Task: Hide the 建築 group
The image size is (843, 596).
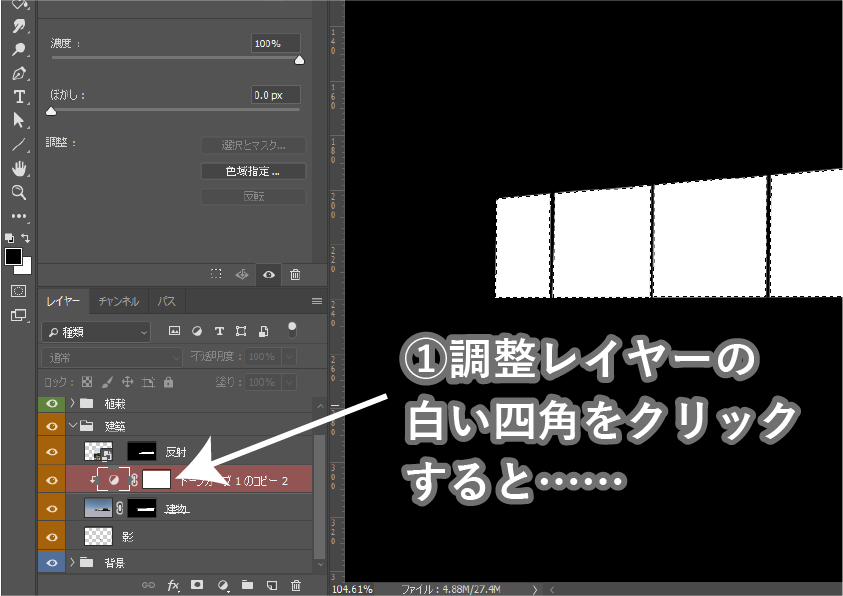Action: click(52, 426)
